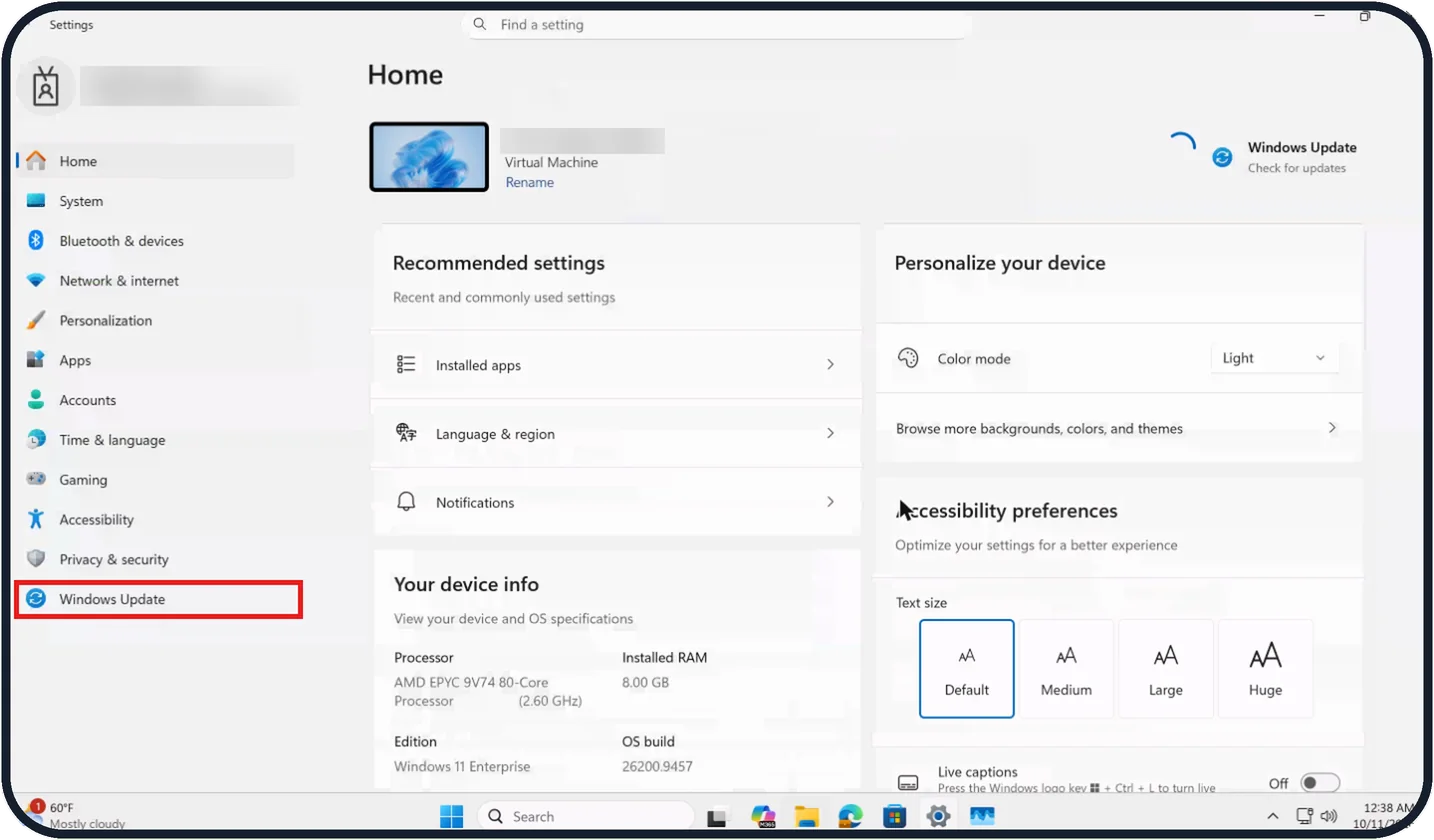Click Check for updates under Windows Update

1297,168
